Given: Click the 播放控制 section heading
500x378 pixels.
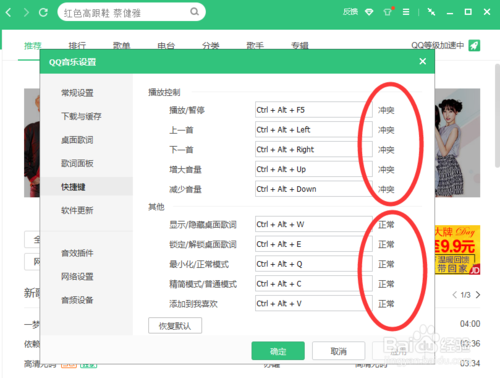Looking at the screenshot, I should click(x=164, y=92).
